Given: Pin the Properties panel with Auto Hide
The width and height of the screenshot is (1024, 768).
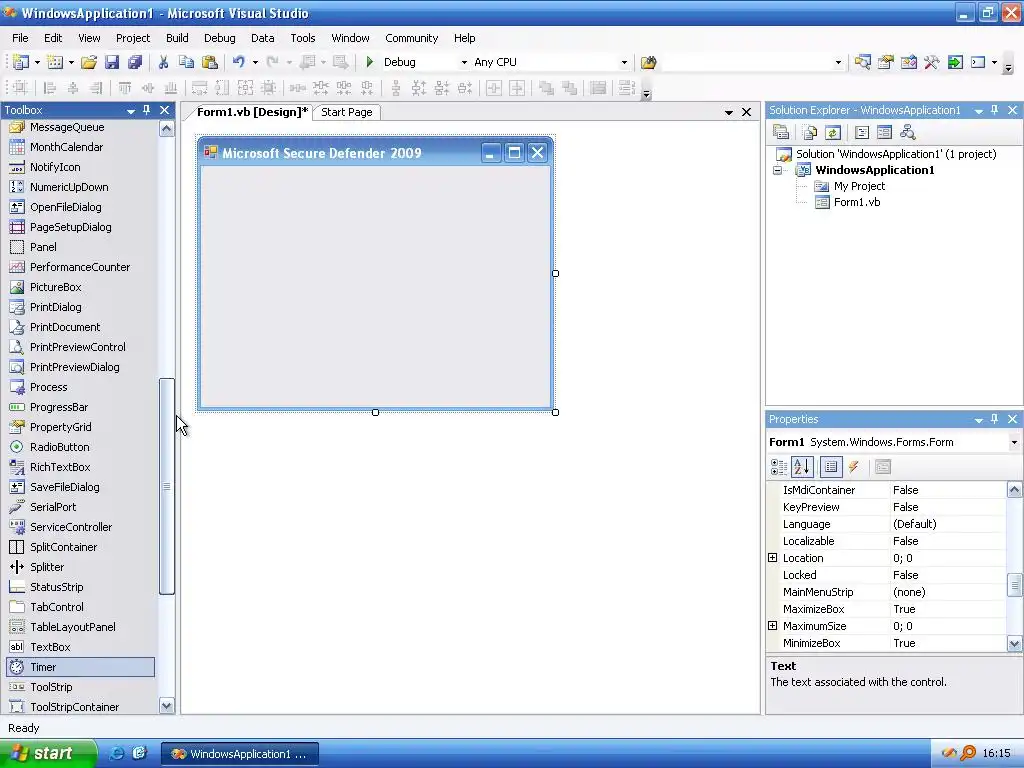Looking at the screenshot, I should [x=995, y=419].
